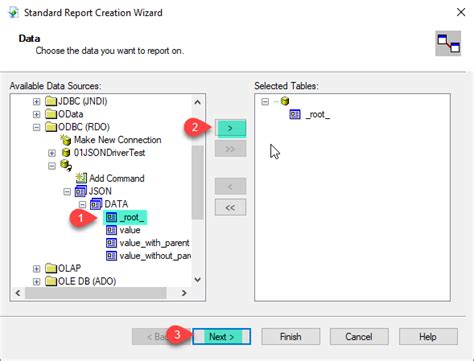The width and height of the screenshot is (474, 361).
Task: Click the Make New Connection icon
Action: pyautogui.click(x=66, y=140)
